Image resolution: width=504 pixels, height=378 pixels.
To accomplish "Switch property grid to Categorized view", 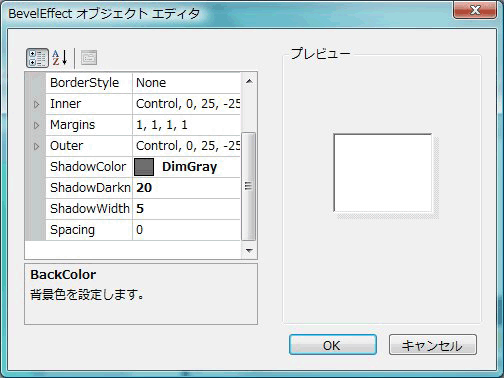I will (x=37, y=58).
